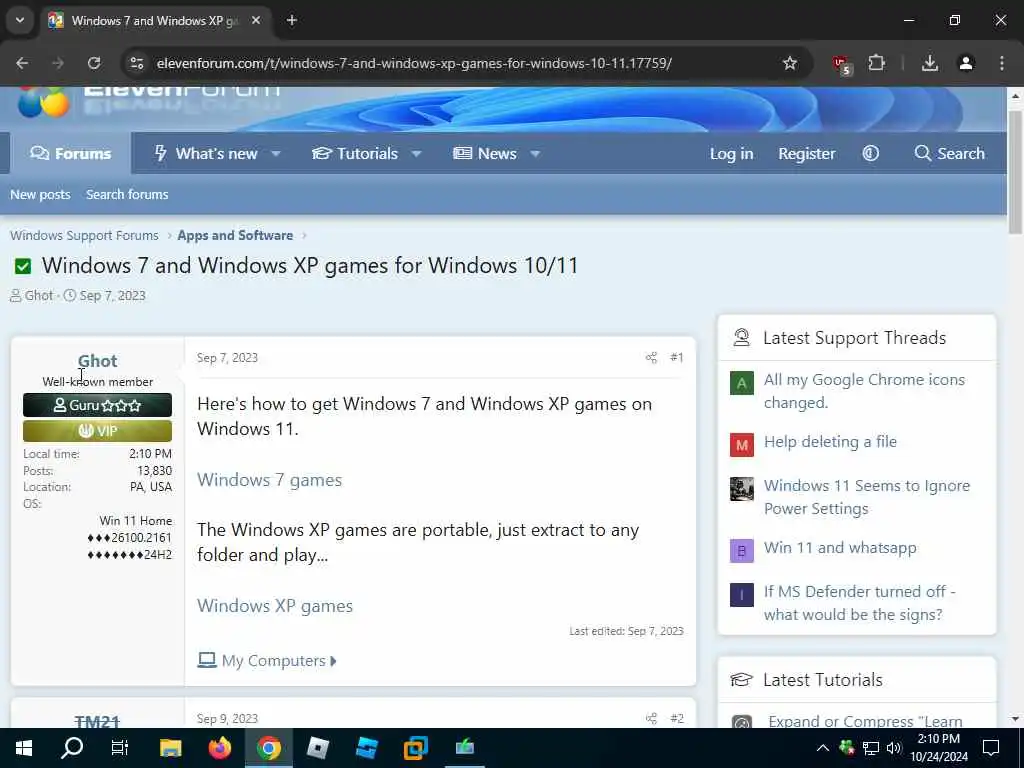Open the Windows 7 games link

(270, 480)
